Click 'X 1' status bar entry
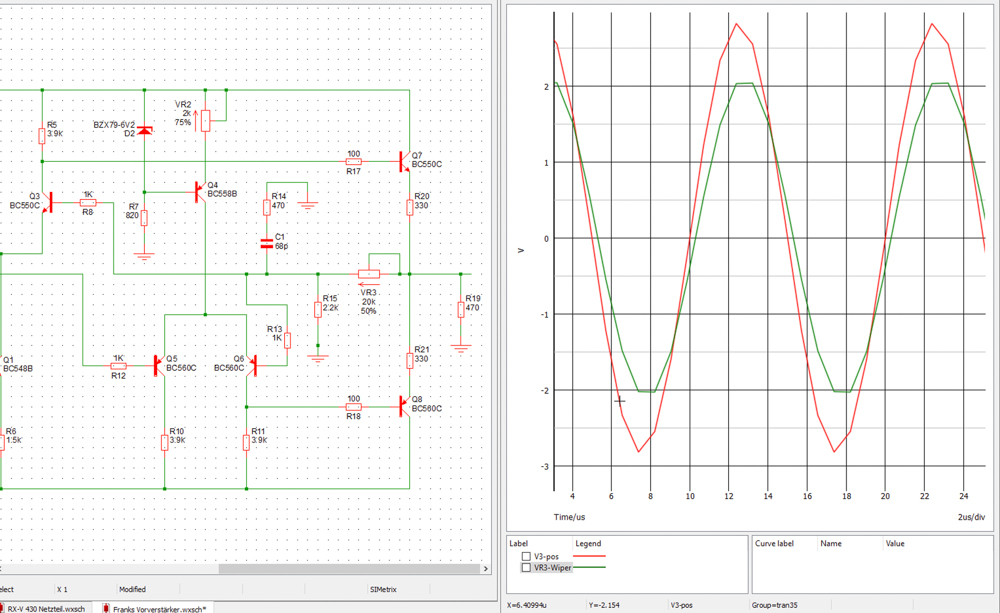Screen dimensions: 1000x613 point(62,589)
